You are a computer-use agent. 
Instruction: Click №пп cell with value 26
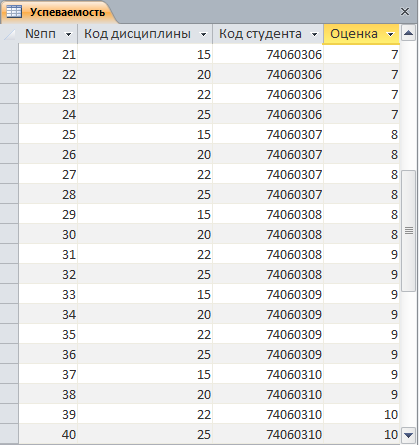48,154
